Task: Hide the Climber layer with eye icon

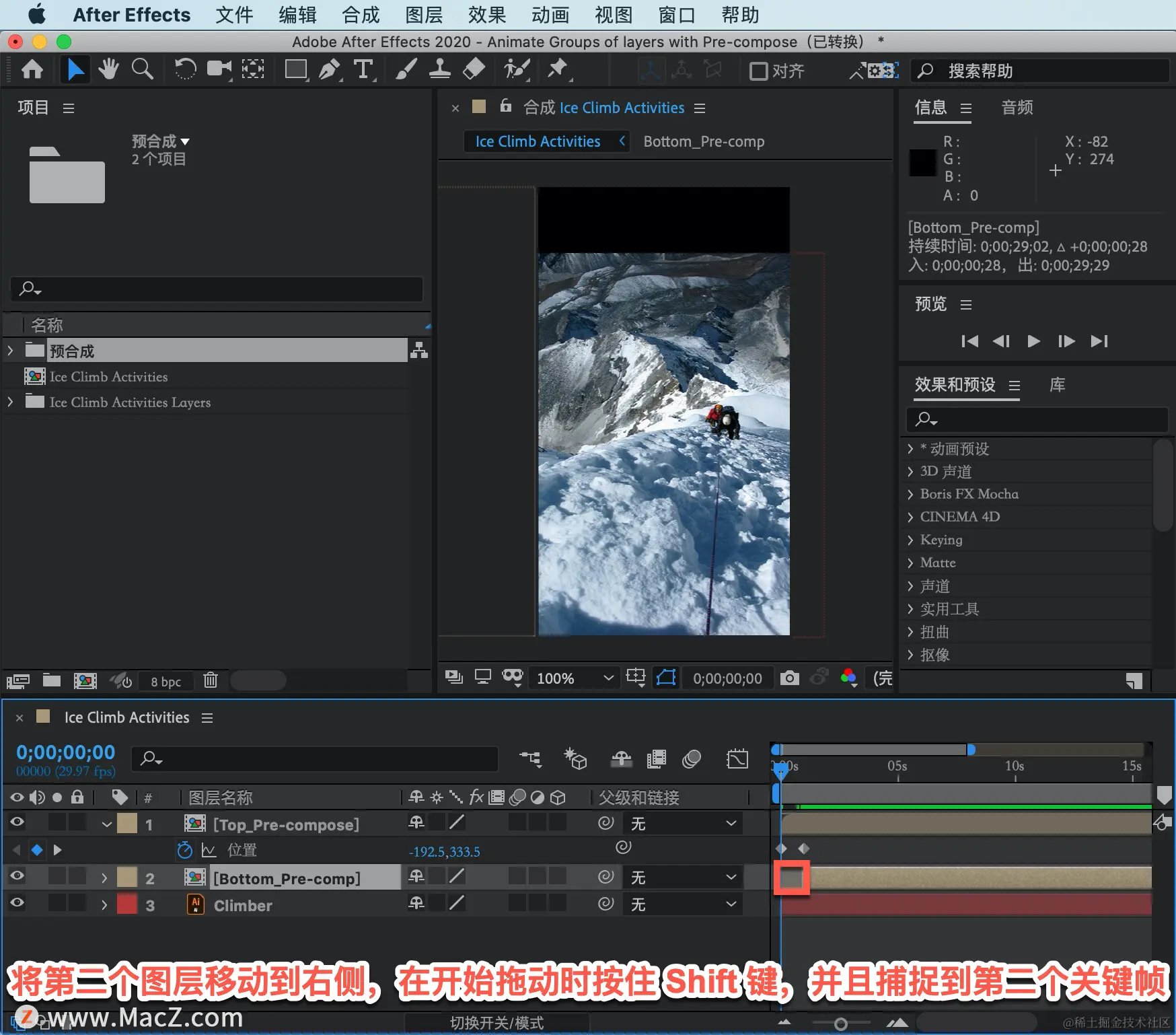Action: (17, 903)
